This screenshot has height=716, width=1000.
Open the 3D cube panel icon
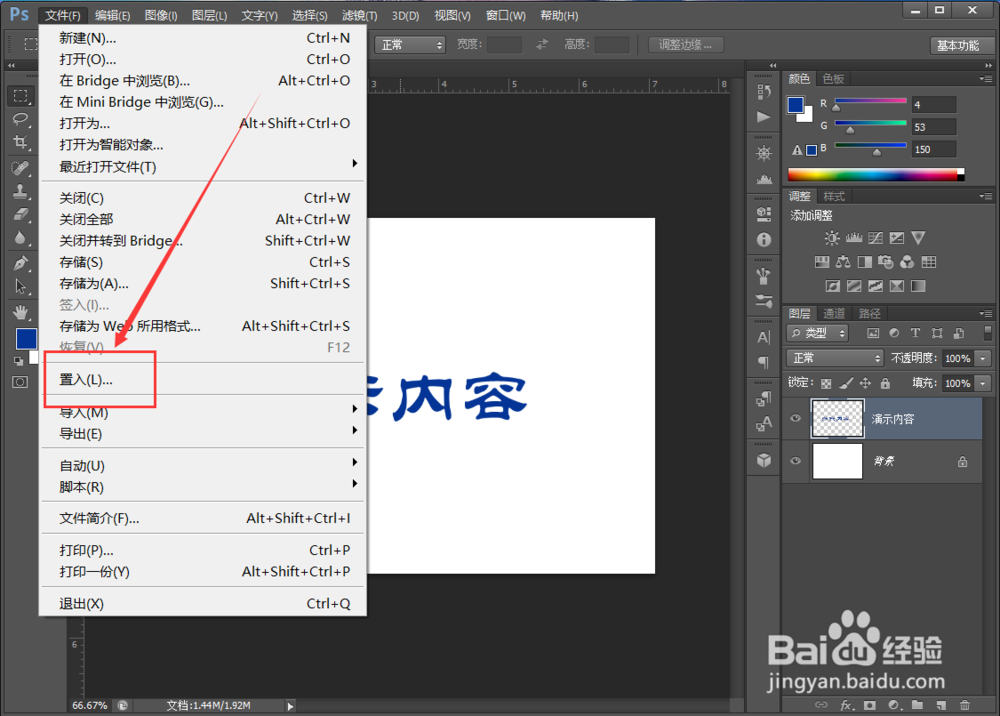[x=763, y=460]
